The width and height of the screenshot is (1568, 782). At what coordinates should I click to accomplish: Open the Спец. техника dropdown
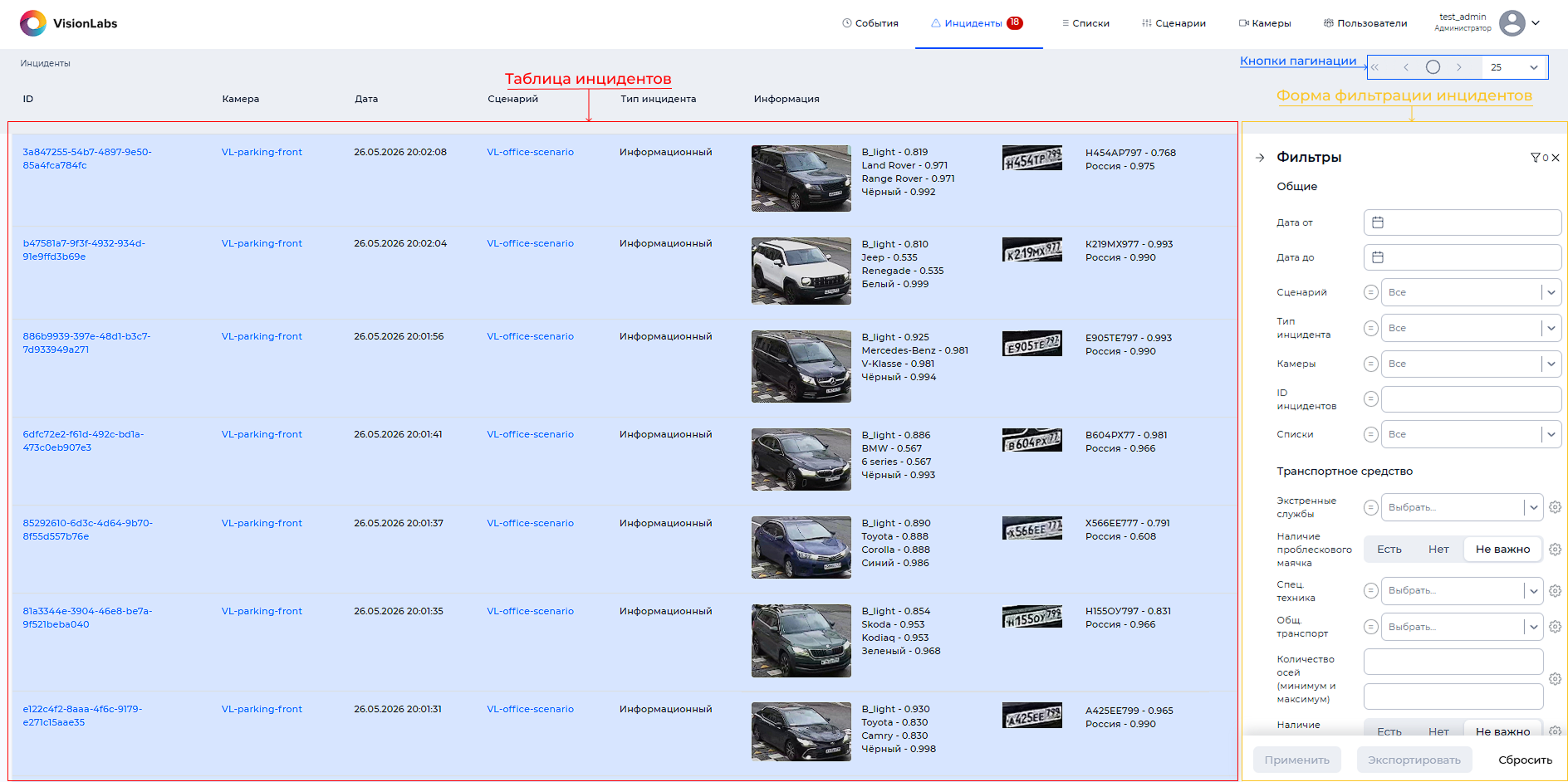1462,590
